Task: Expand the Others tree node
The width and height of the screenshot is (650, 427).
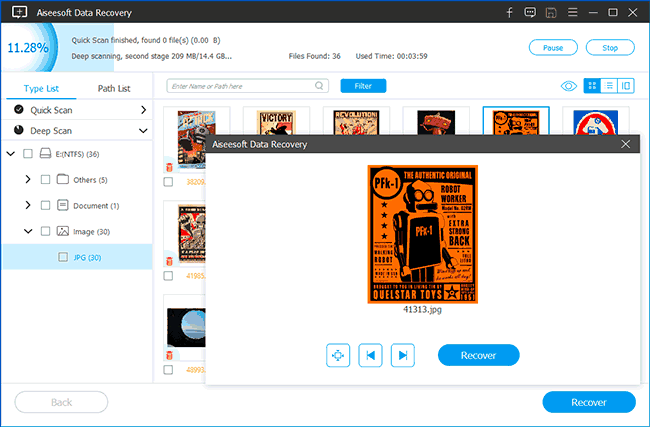Action: coord(28,180)
